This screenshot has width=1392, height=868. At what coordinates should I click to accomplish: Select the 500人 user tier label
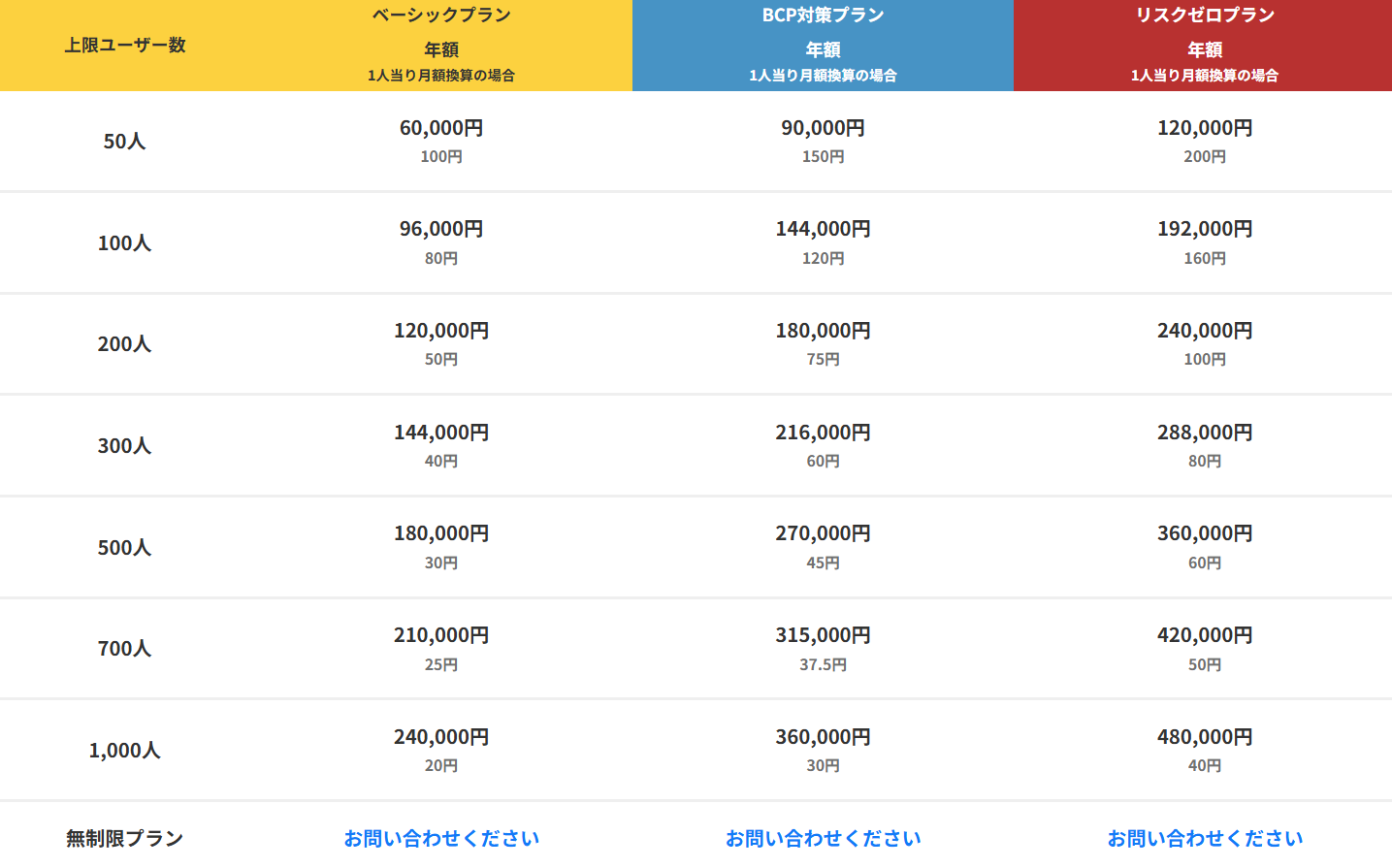pyautogui.click(x=125, y=548)
